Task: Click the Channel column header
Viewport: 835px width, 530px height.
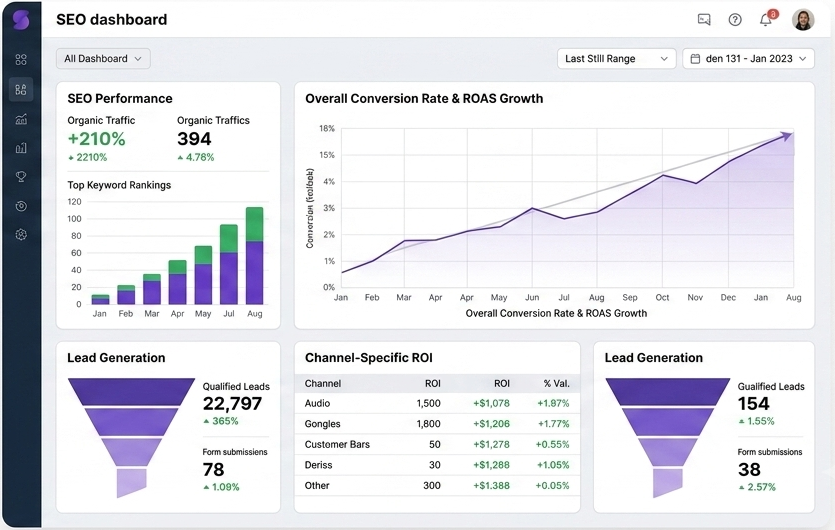Action: coord(323,384)
